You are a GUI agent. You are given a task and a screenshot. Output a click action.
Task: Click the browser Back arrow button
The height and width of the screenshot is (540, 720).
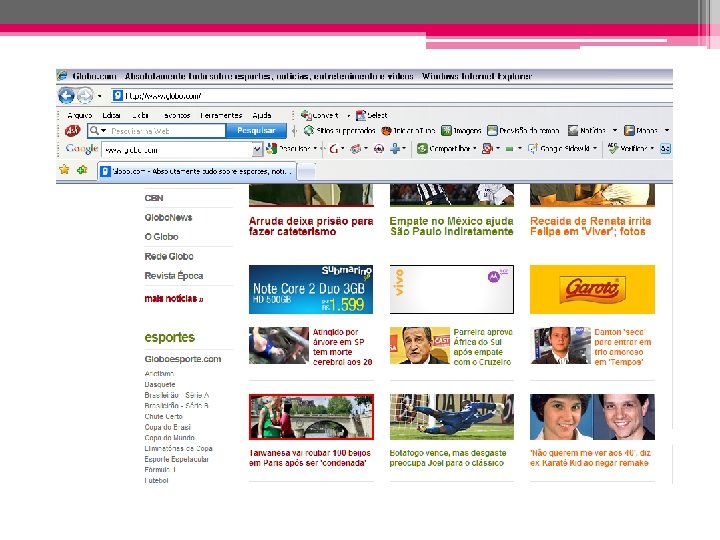(66, 96)
